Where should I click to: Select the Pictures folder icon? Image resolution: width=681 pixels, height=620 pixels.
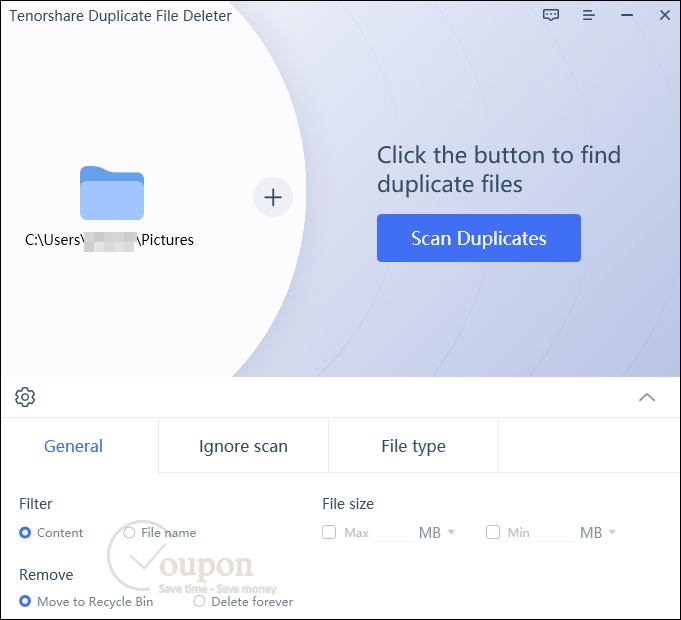point(112,193)
